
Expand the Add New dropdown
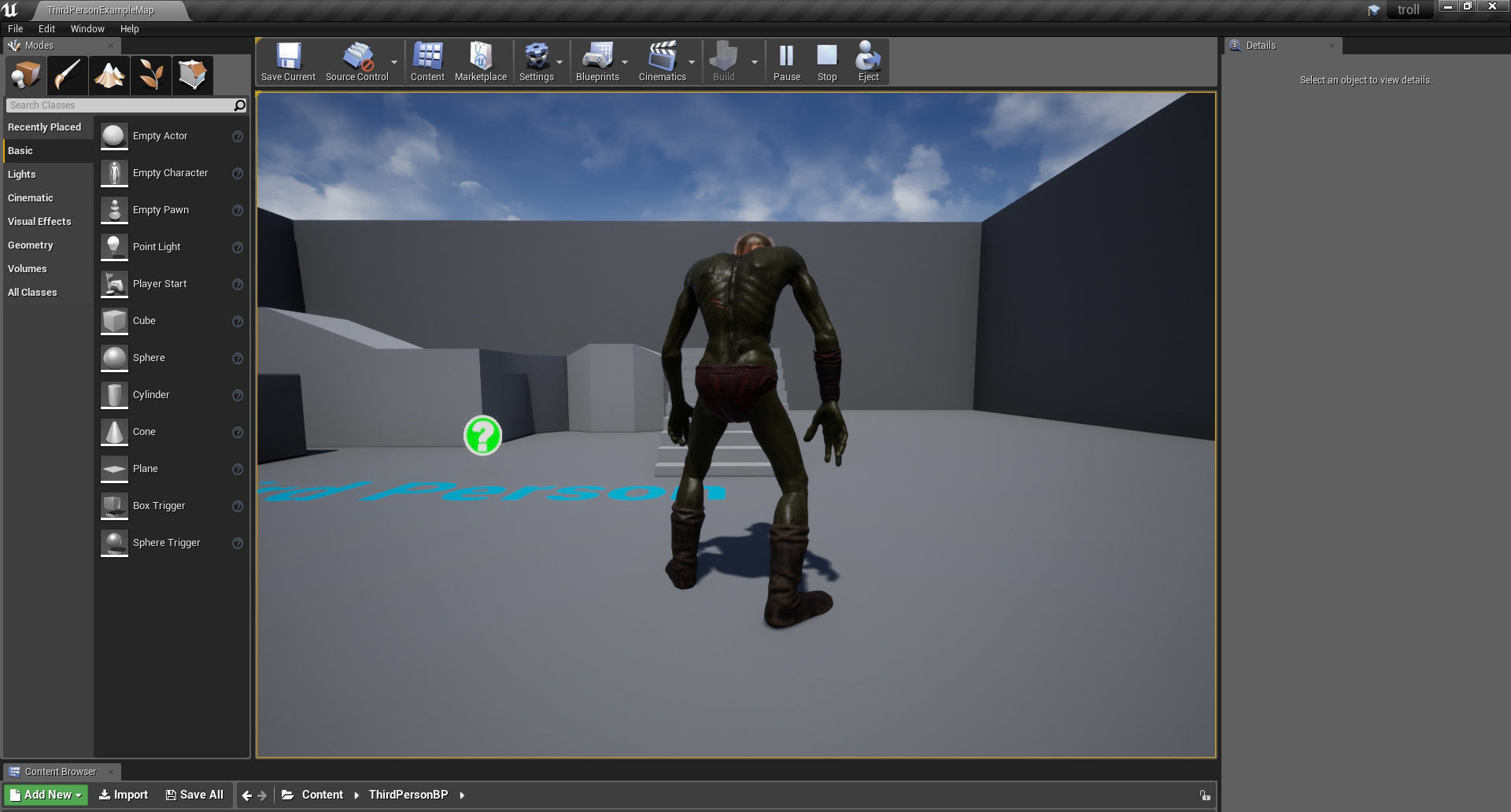point(78,795)
